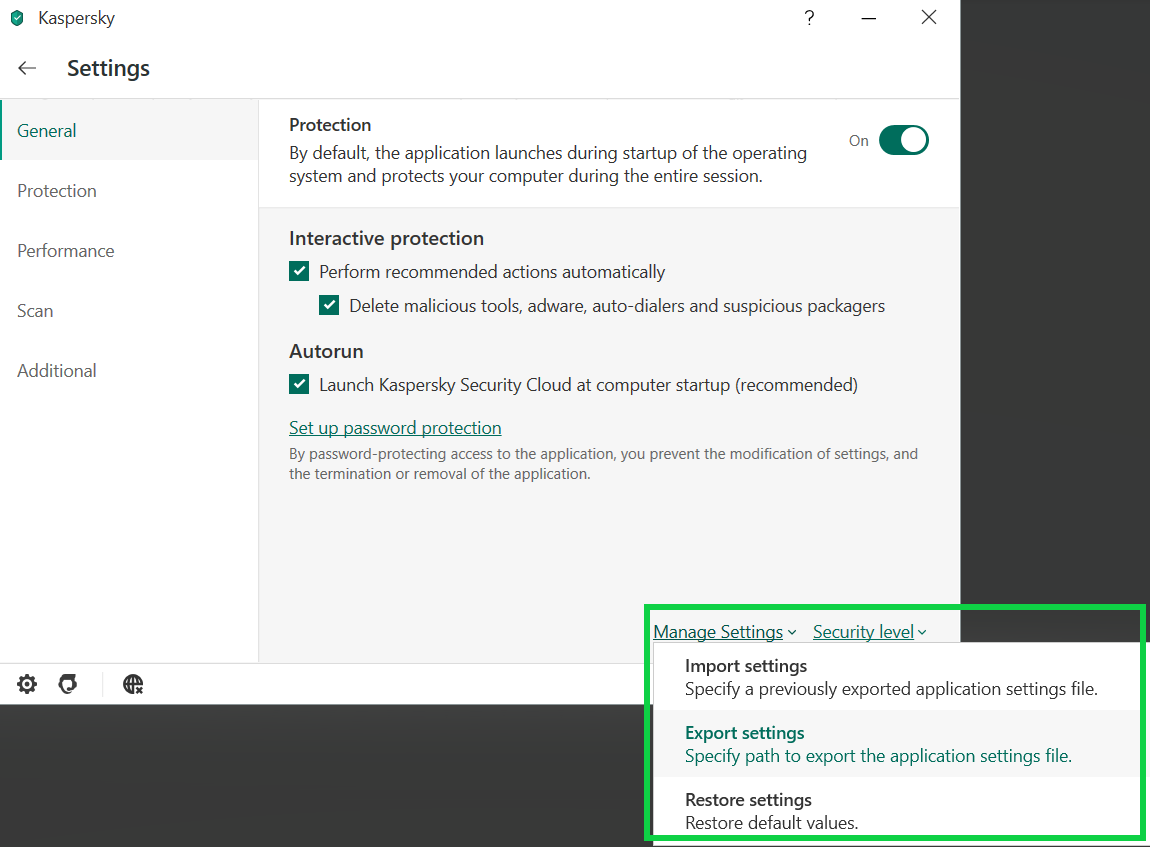Open Set up password protection link
1150x847 pixels.
tap(395, 428)
